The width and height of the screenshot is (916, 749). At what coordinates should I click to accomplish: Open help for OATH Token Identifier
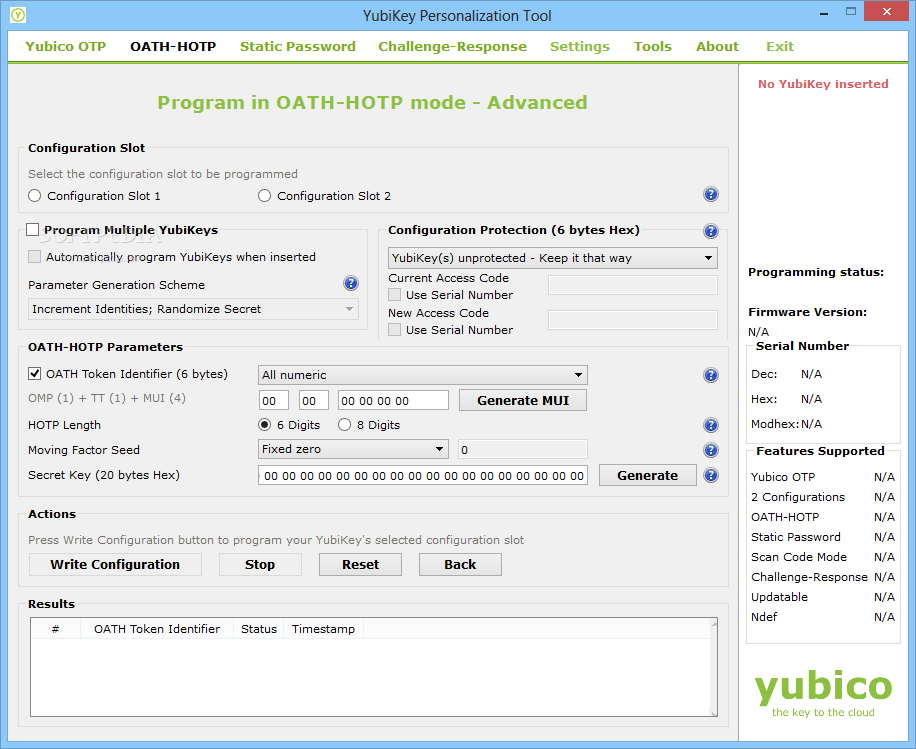(x=710, y=375)
